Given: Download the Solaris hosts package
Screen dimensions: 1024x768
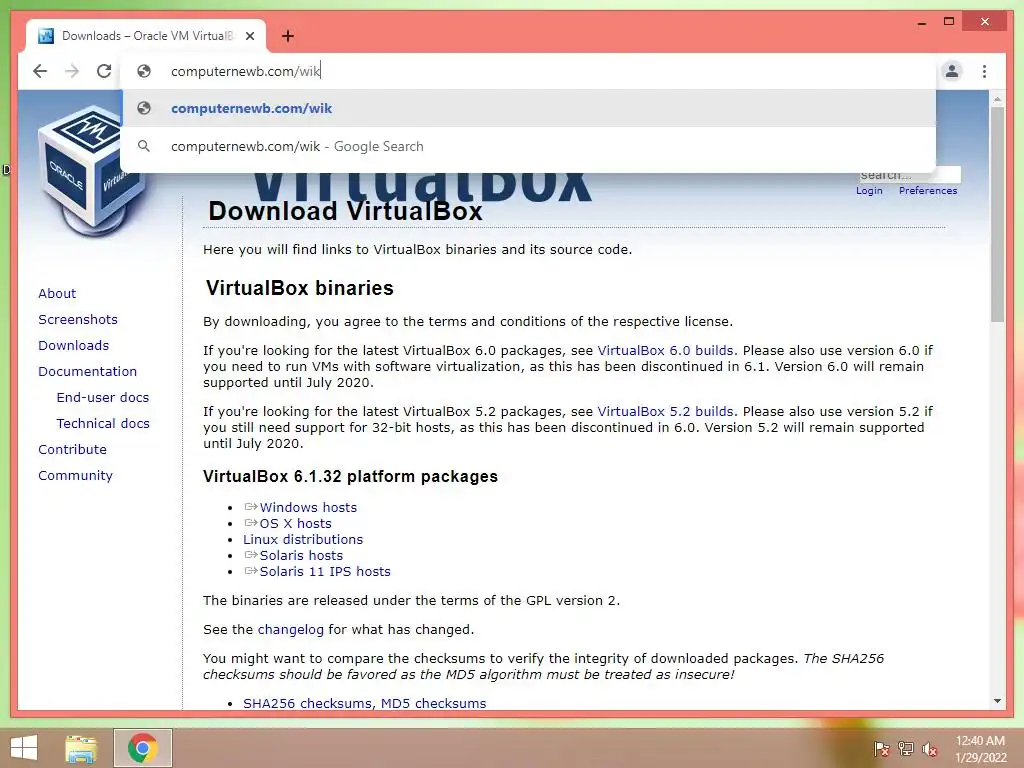Looking at the screenshot, I should pos(301,556).
